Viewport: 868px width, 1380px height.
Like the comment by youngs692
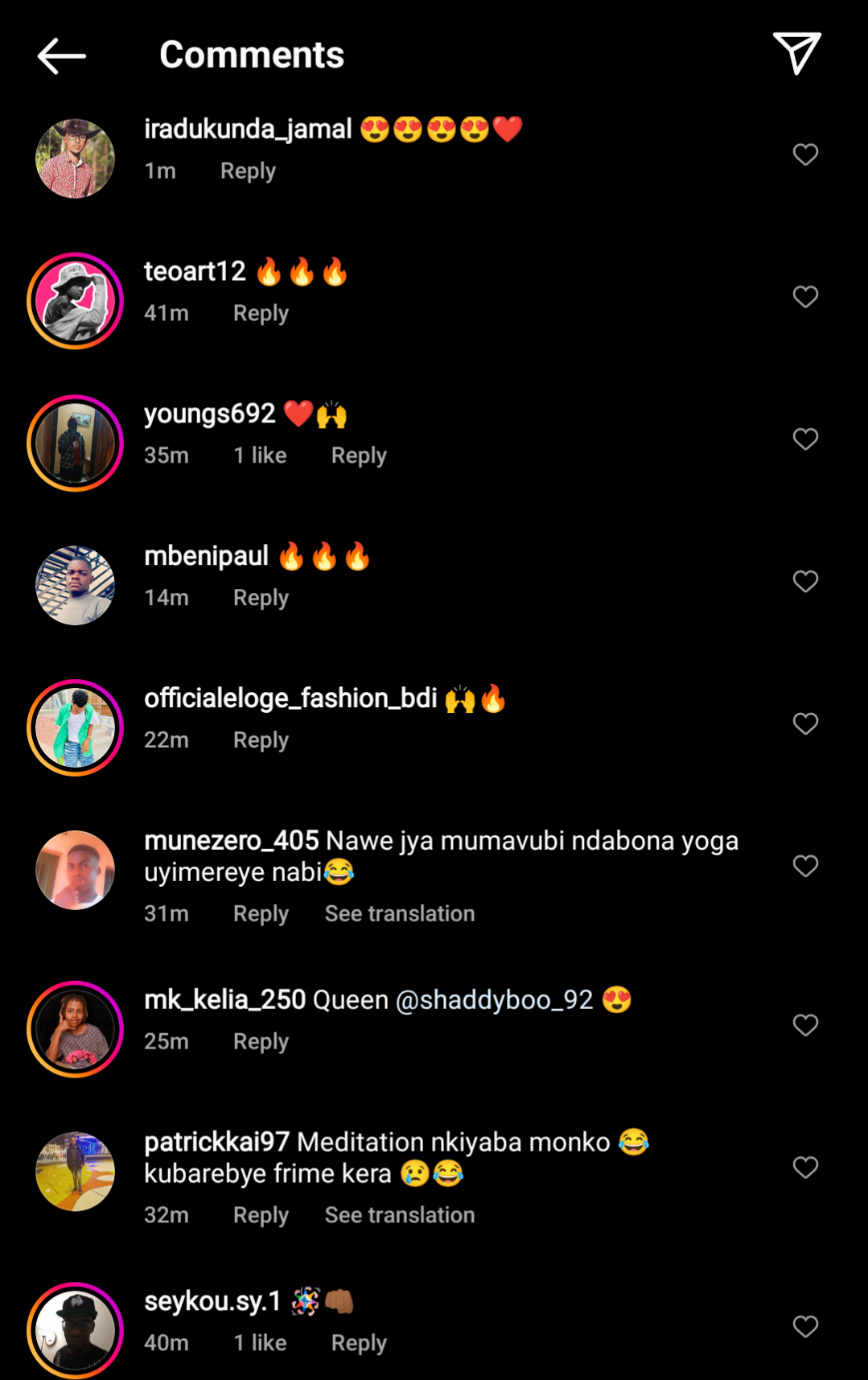805,439
